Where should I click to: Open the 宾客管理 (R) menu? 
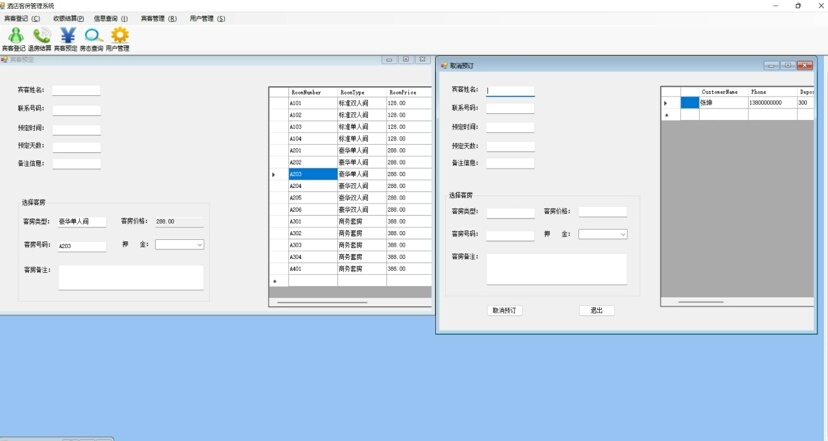click(x=159, y=18)
